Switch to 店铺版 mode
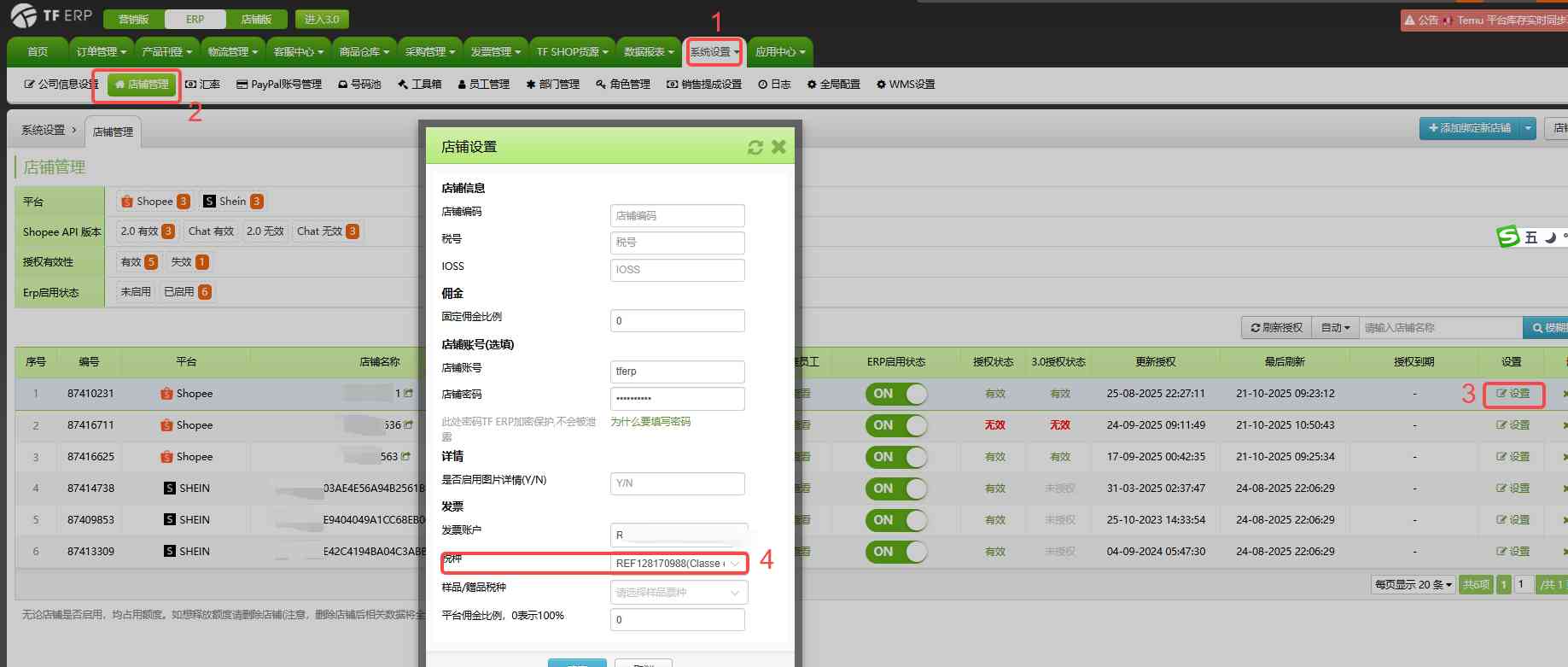Screen dimensions: 1568x667 click(x=256, y=19)
